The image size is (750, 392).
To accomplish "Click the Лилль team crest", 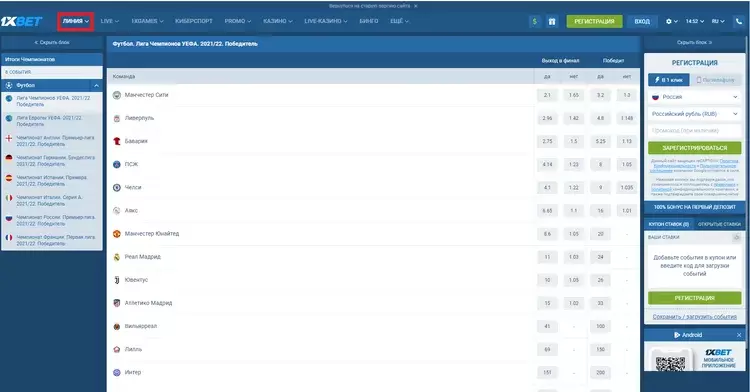I will pos(117,349).
